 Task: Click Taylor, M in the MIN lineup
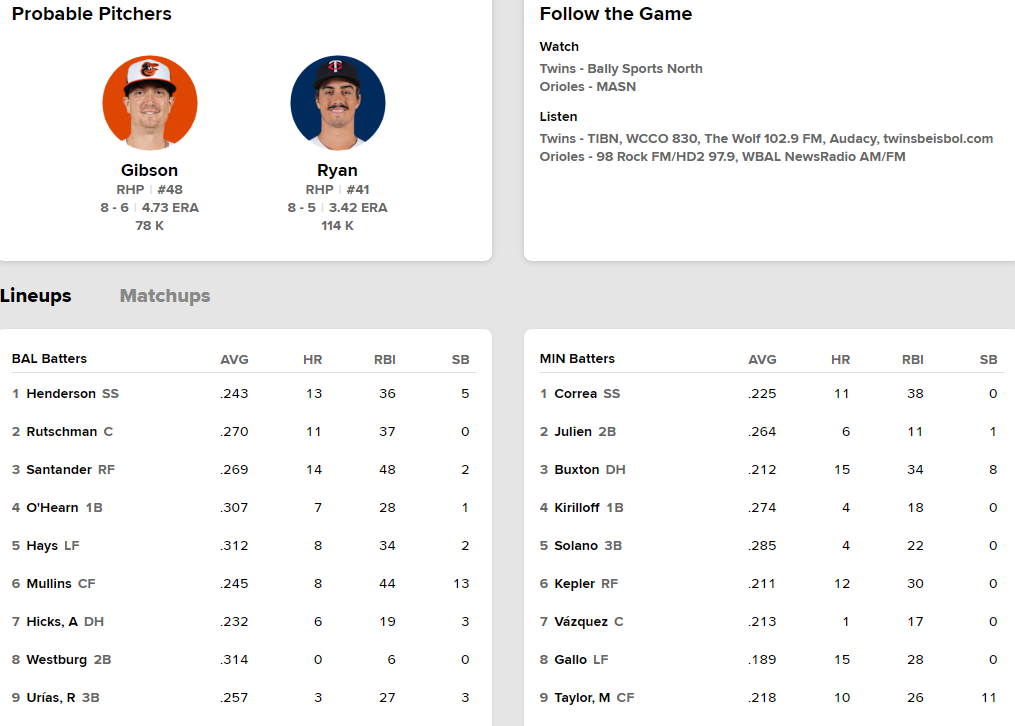[x=582, y=698]
